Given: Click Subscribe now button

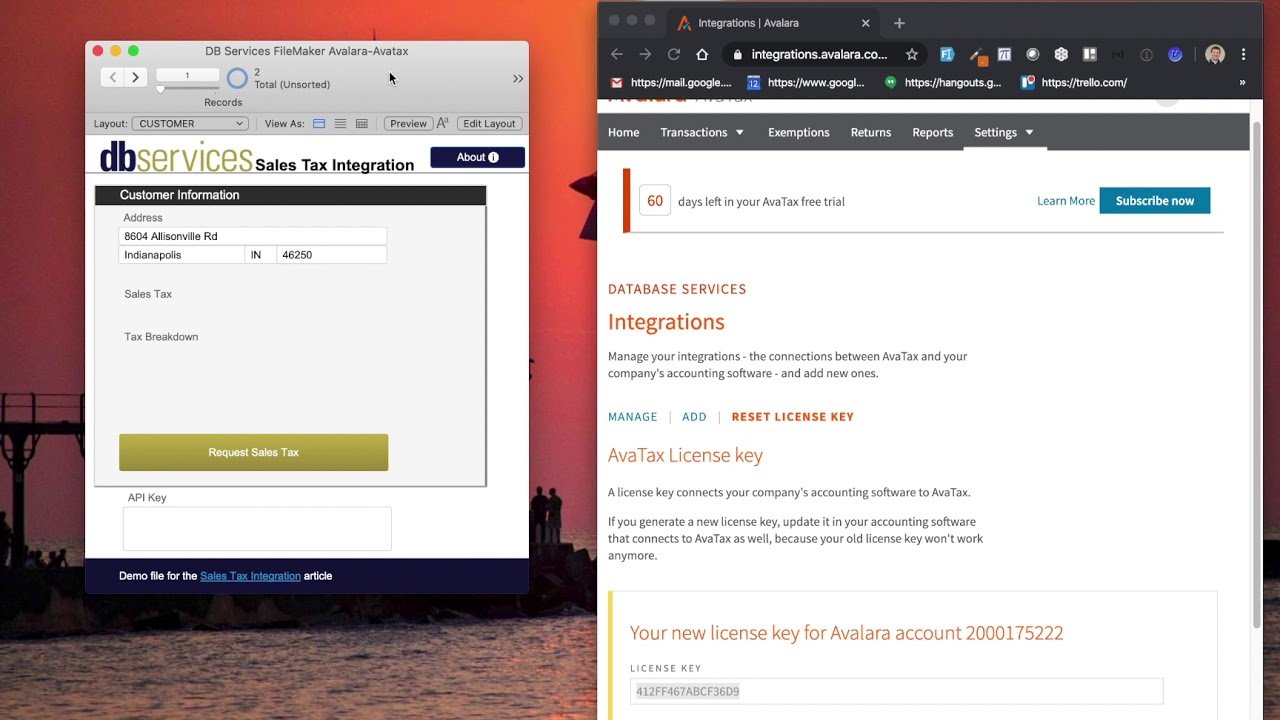Looking at the screenshot, I should coord(1154,201).
